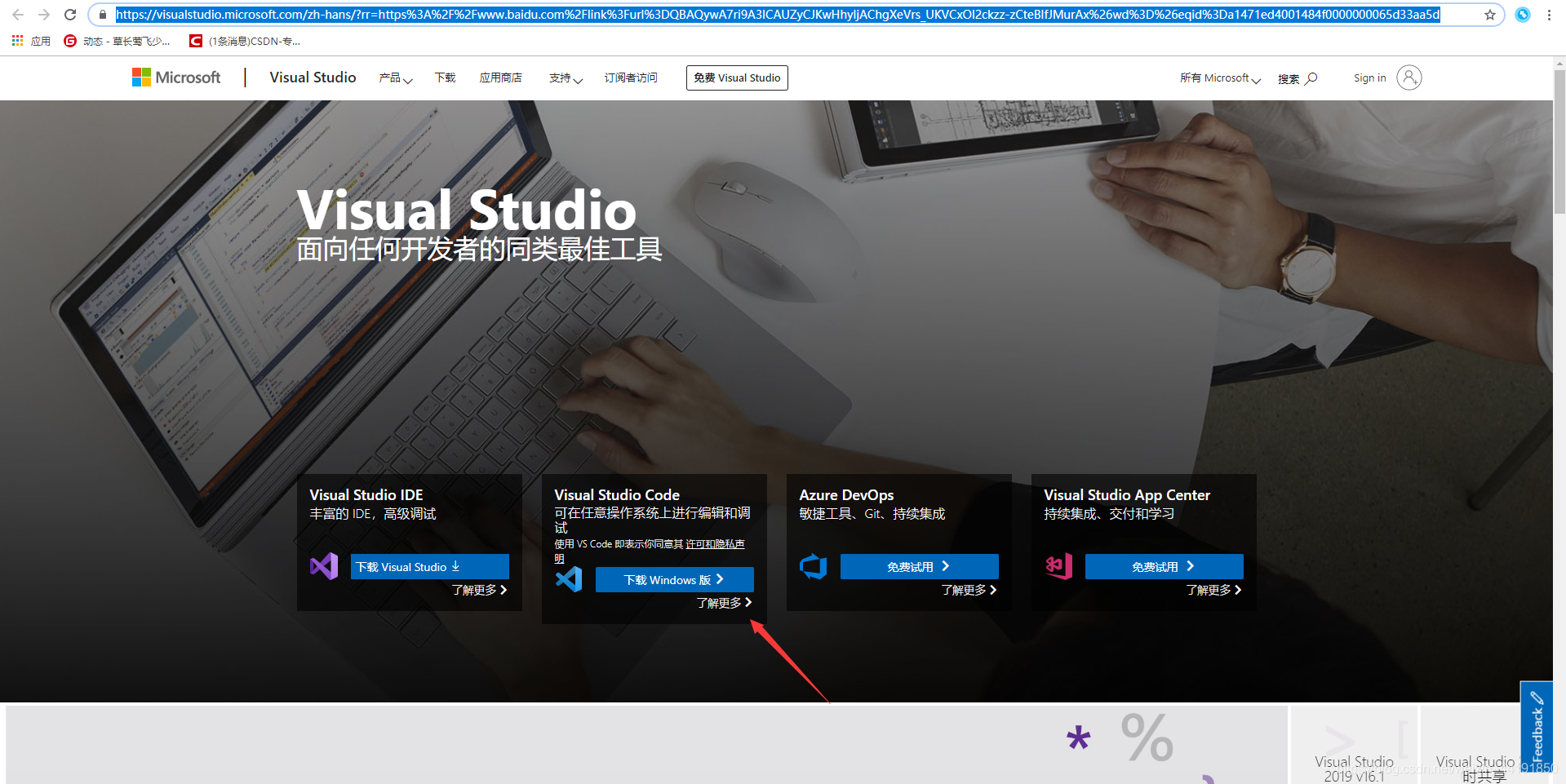The image size is (1566, 784).
Task: Click the search magnifier icon
Action: point(1311,78)
